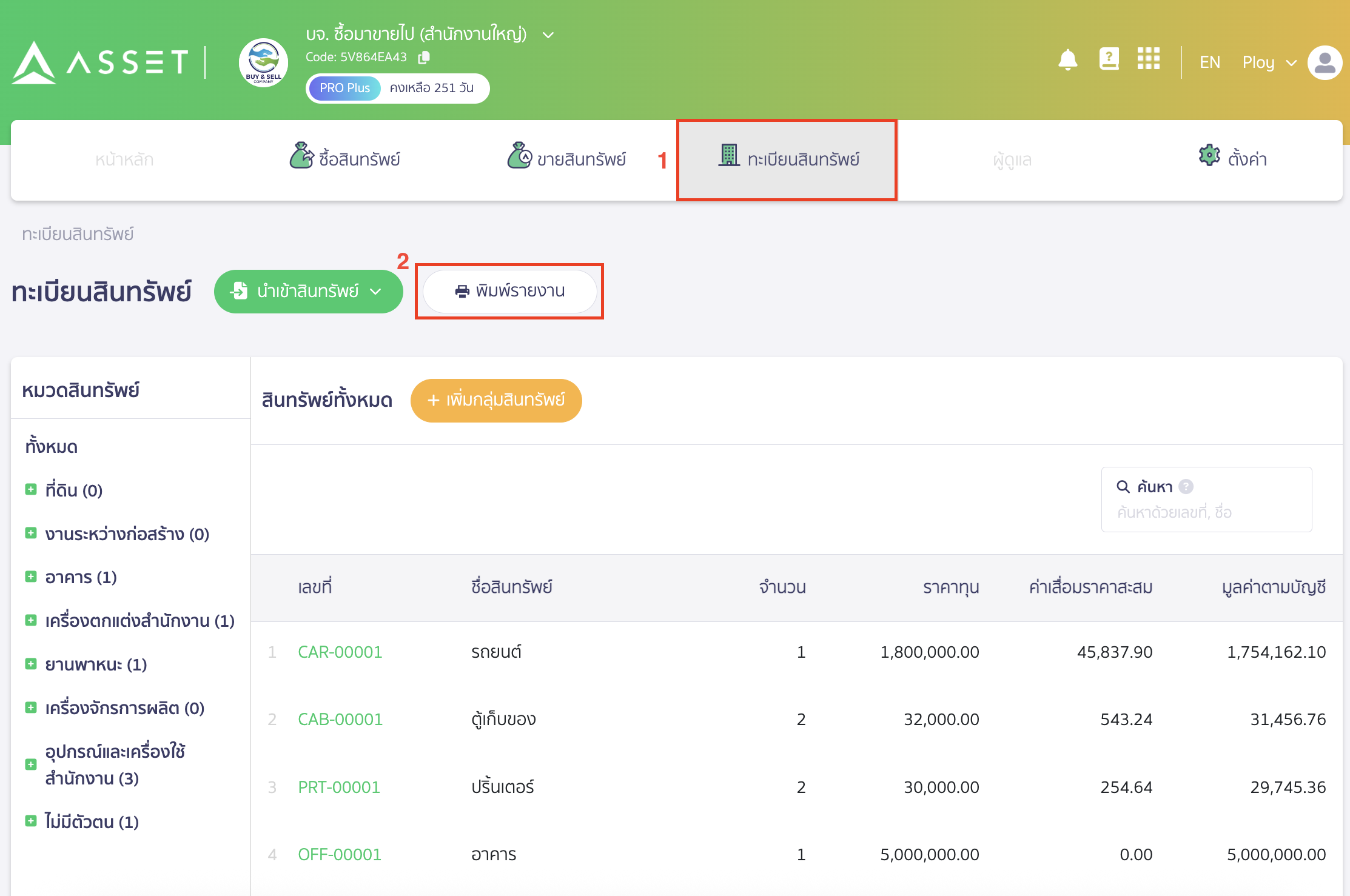Click the Buy & Sell company logo

pyautogui.click(x=263, y=63)
